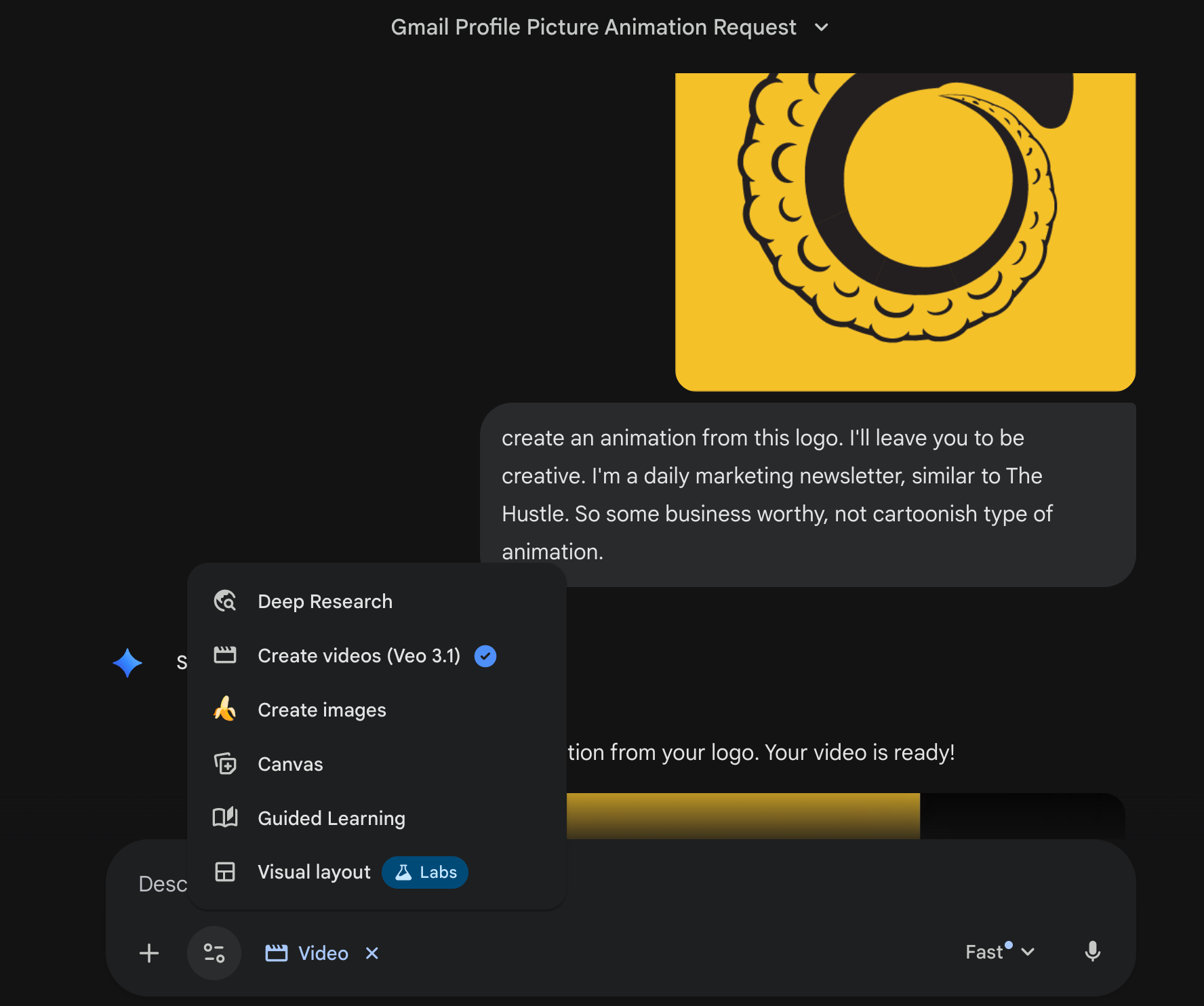Expand the conversation title dropdown chevron

[822, 28]
